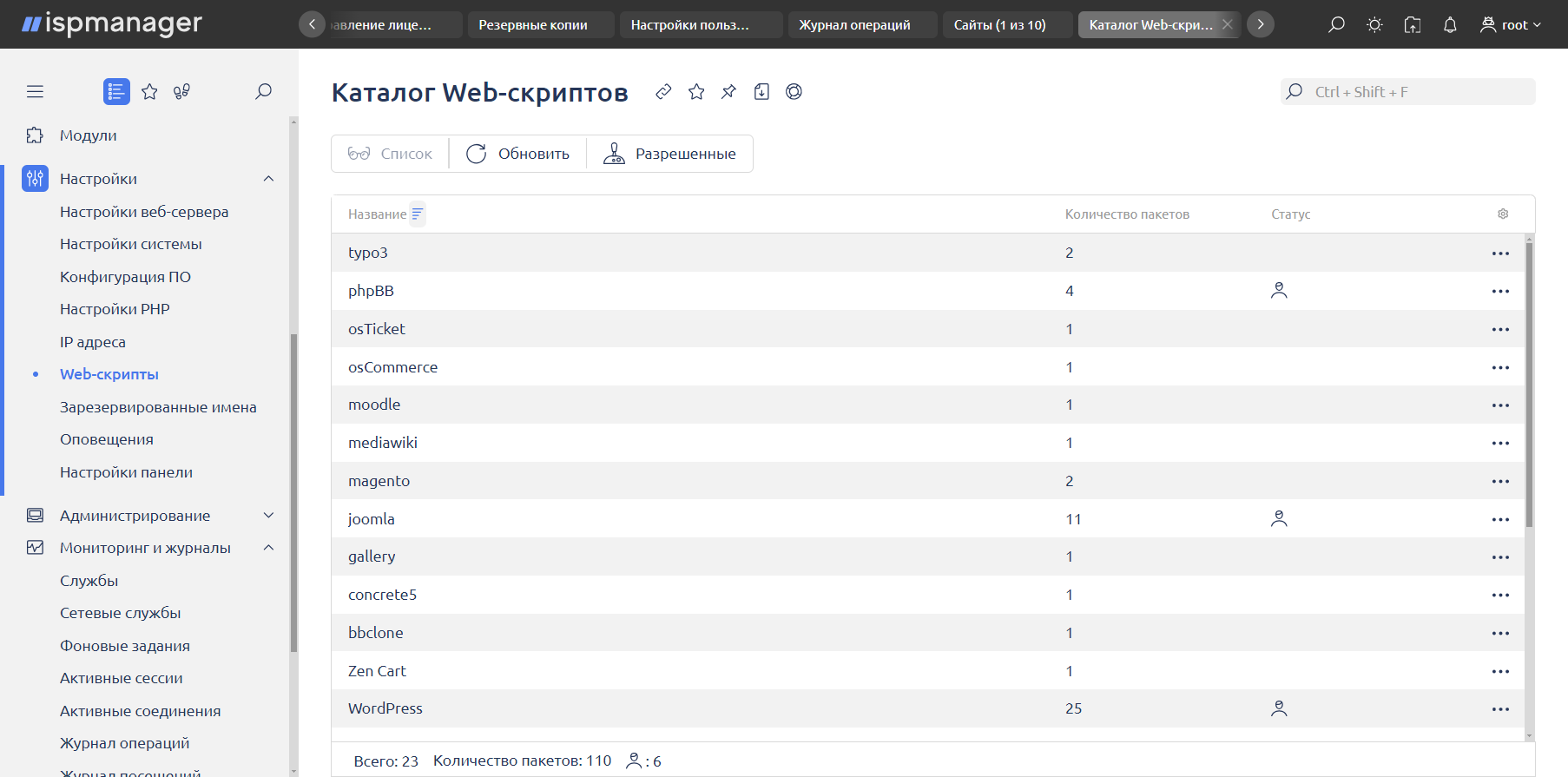Sort by Статус column header

1291,214
